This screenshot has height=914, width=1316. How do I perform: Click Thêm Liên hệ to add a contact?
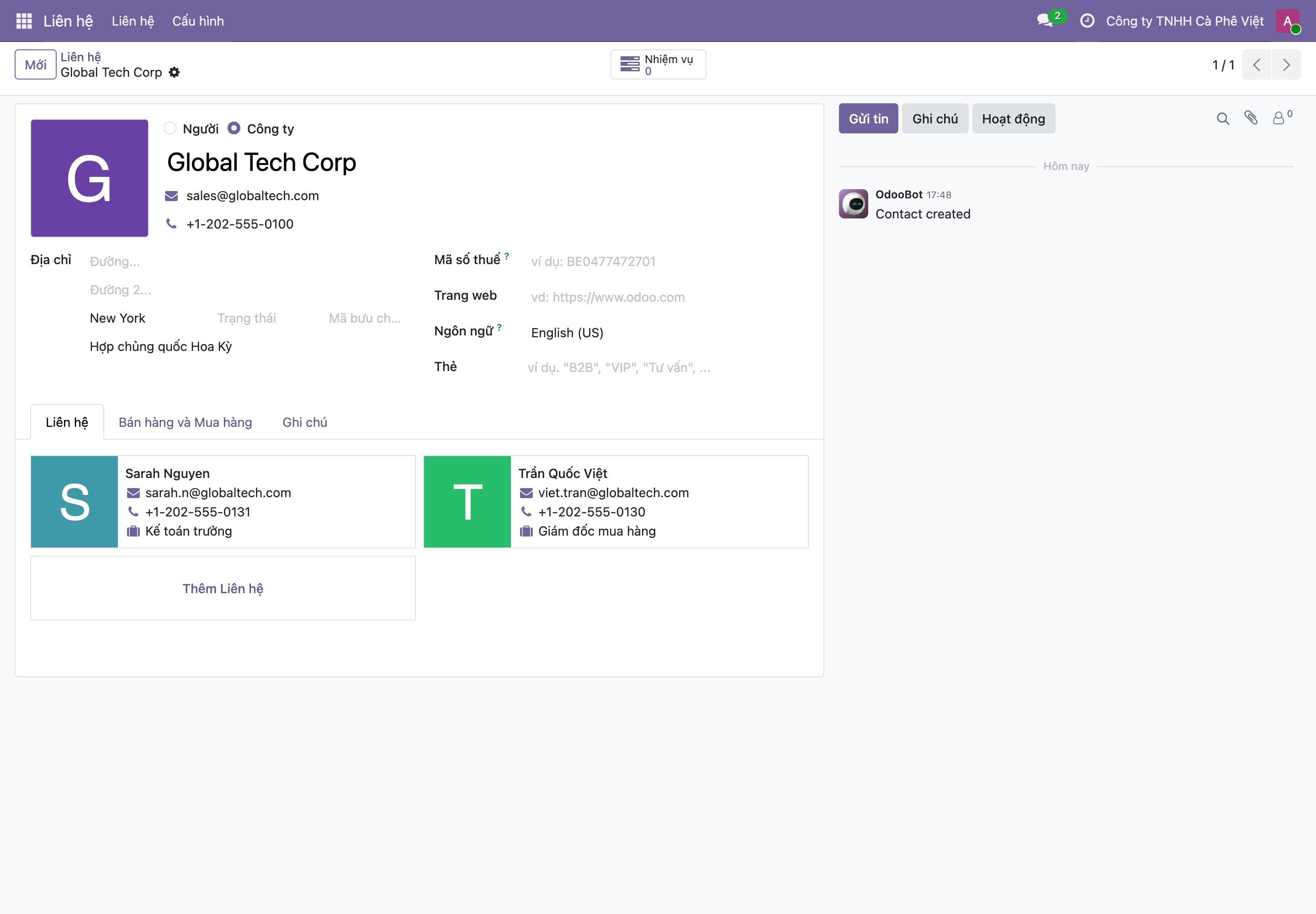223,588
